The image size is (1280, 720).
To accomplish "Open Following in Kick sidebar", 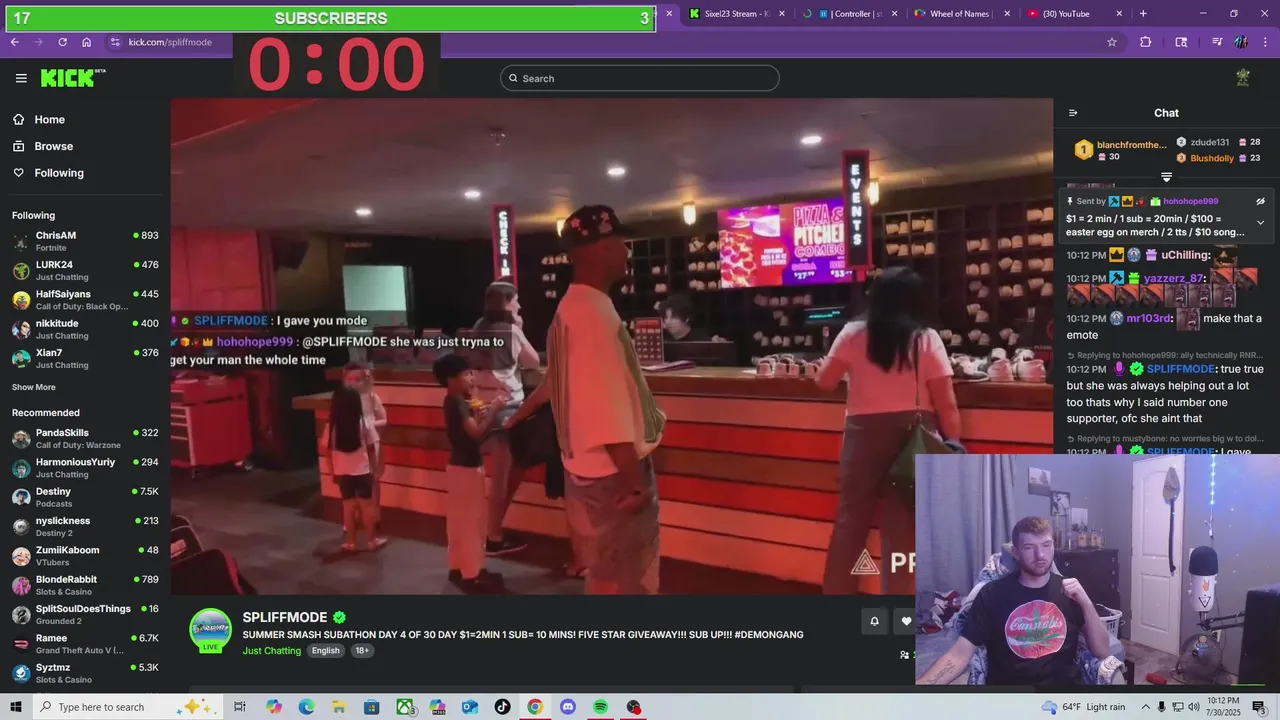I will point(59,173).
